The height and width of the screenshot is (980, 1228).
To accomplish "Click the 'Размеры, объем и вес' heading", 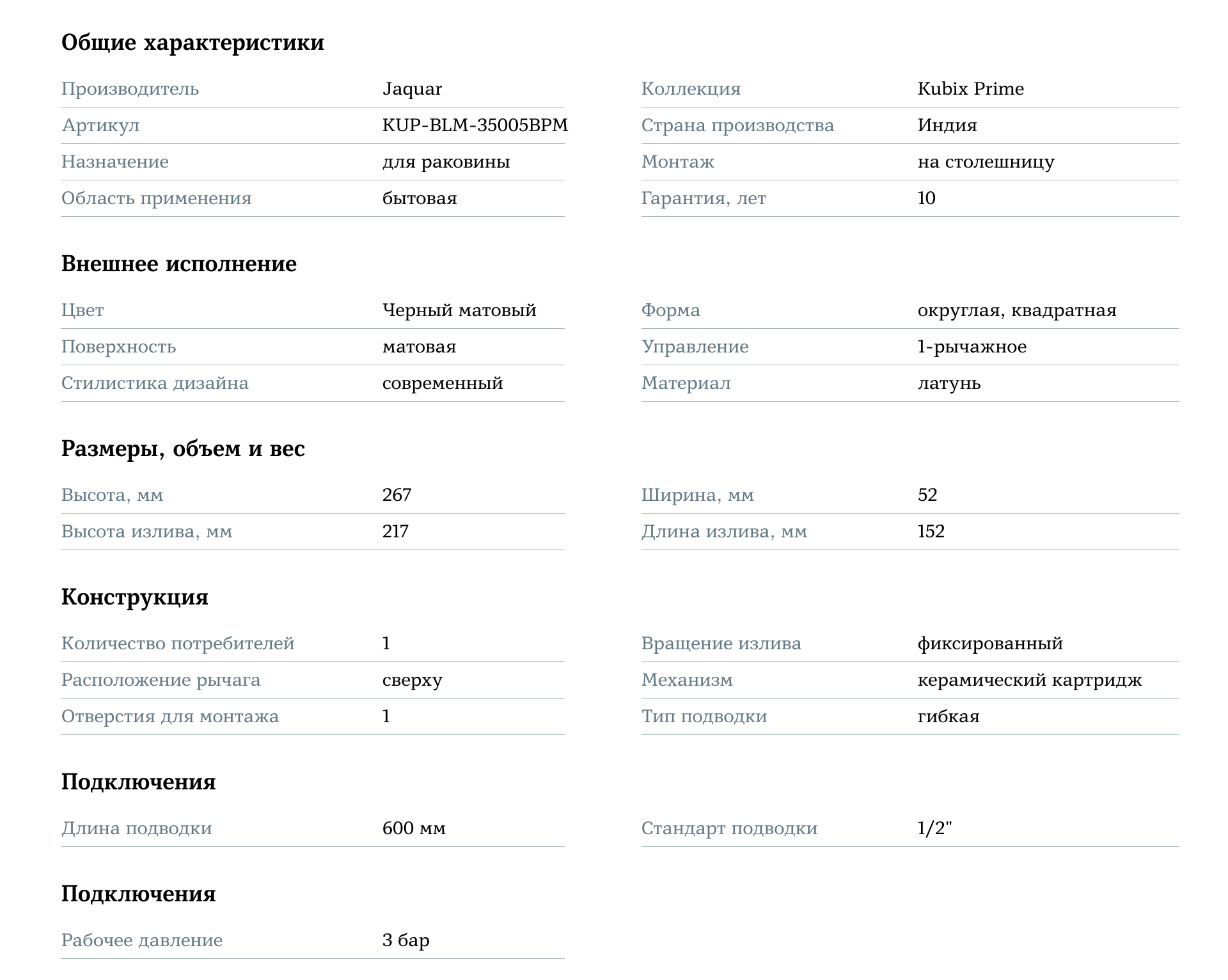I will tap(183, 449).
